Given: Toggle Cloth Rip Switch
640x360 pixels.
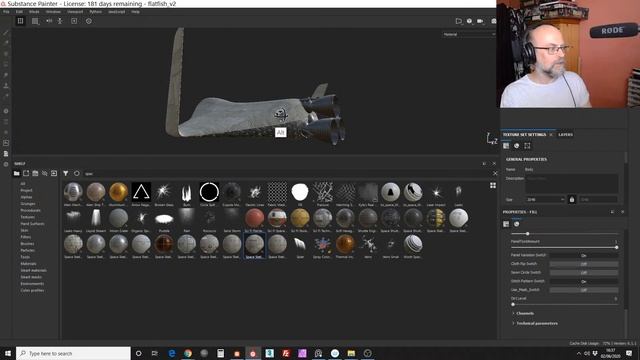Looking at the screenshot, I should point(584,264).
